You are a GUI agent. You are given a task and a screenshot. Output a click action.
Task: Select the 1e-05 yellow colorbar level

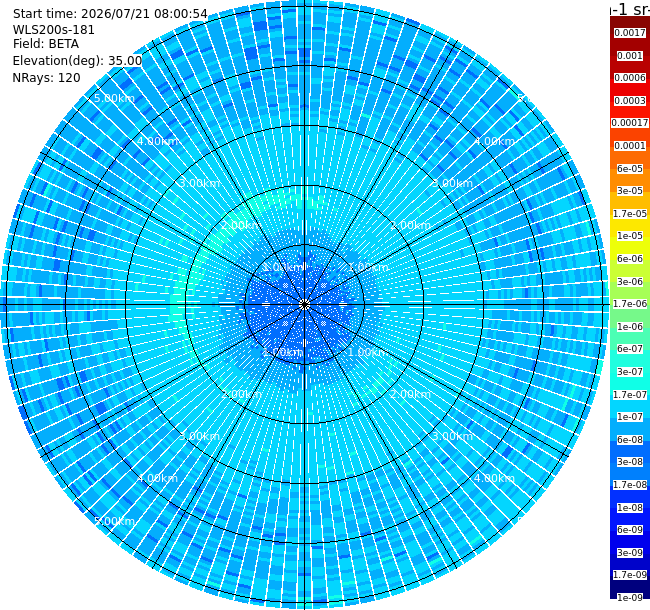tap(630, 236)
